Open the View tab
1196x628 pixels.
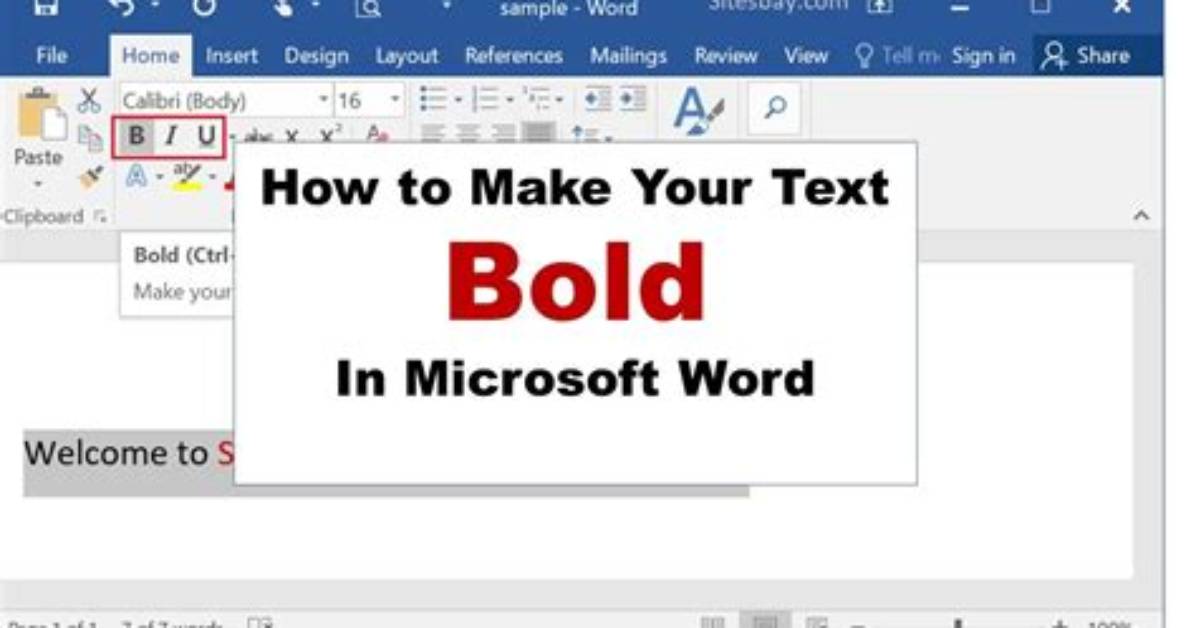805,56
